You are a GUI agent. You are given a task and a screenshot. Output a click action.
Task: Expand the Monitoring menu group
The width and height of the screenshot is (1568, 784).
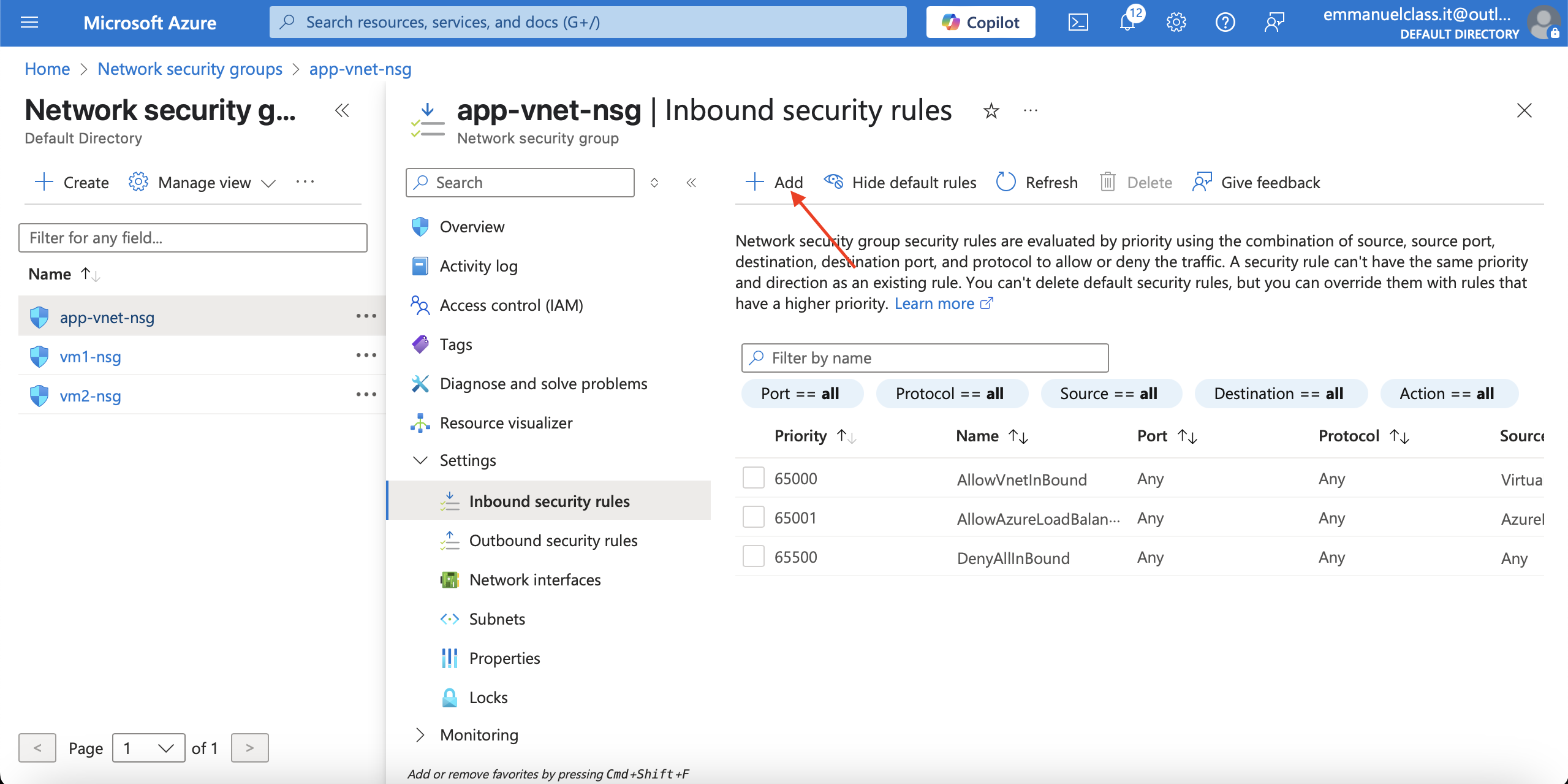tap(466, 735)
